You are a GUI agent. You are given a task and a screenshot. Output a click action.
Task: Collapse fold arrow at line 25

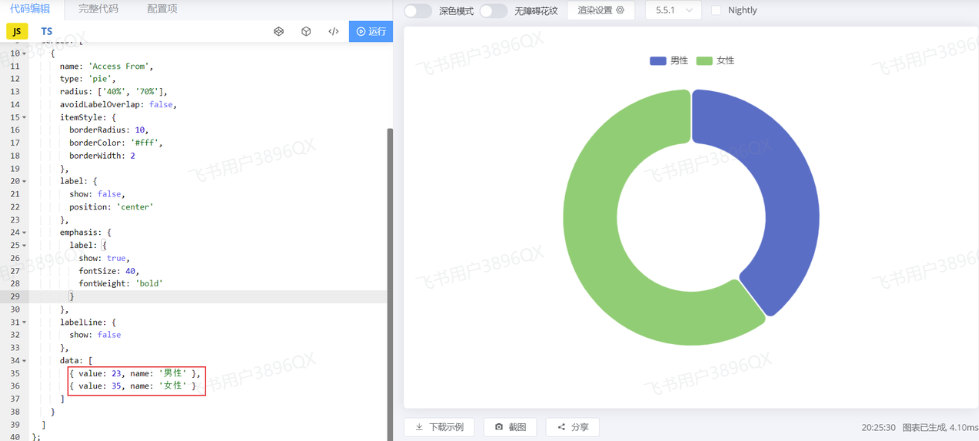click(x=24, y=245)
